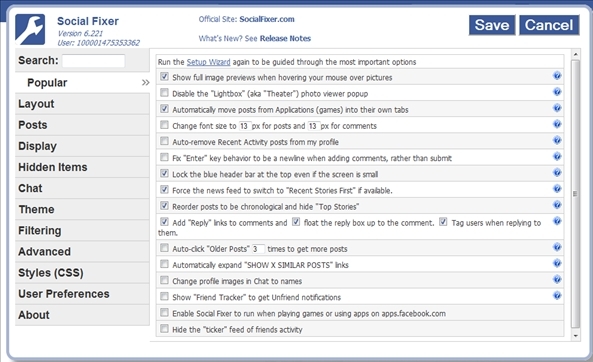Click the chevron arrow next to Popular

[x=146, y=82]
